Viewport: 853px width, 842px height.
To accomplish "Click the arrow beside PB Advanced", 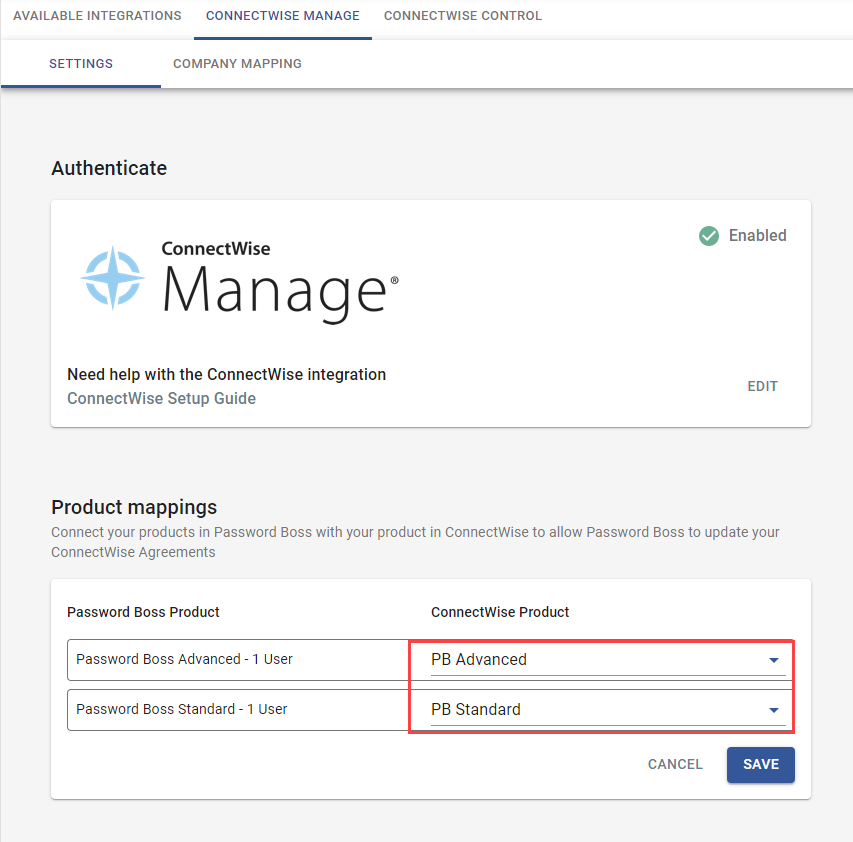I will (x=774, y=660).
